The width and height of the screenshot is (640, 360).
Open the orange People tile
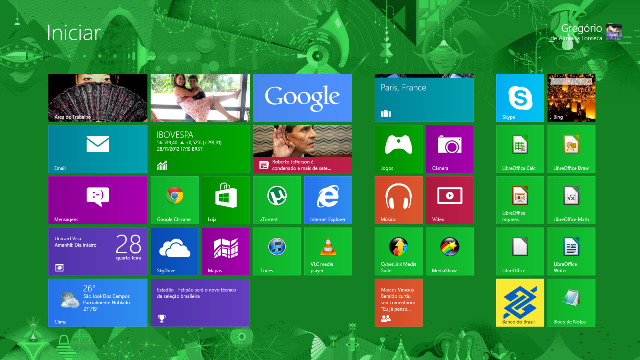[399, 303]
